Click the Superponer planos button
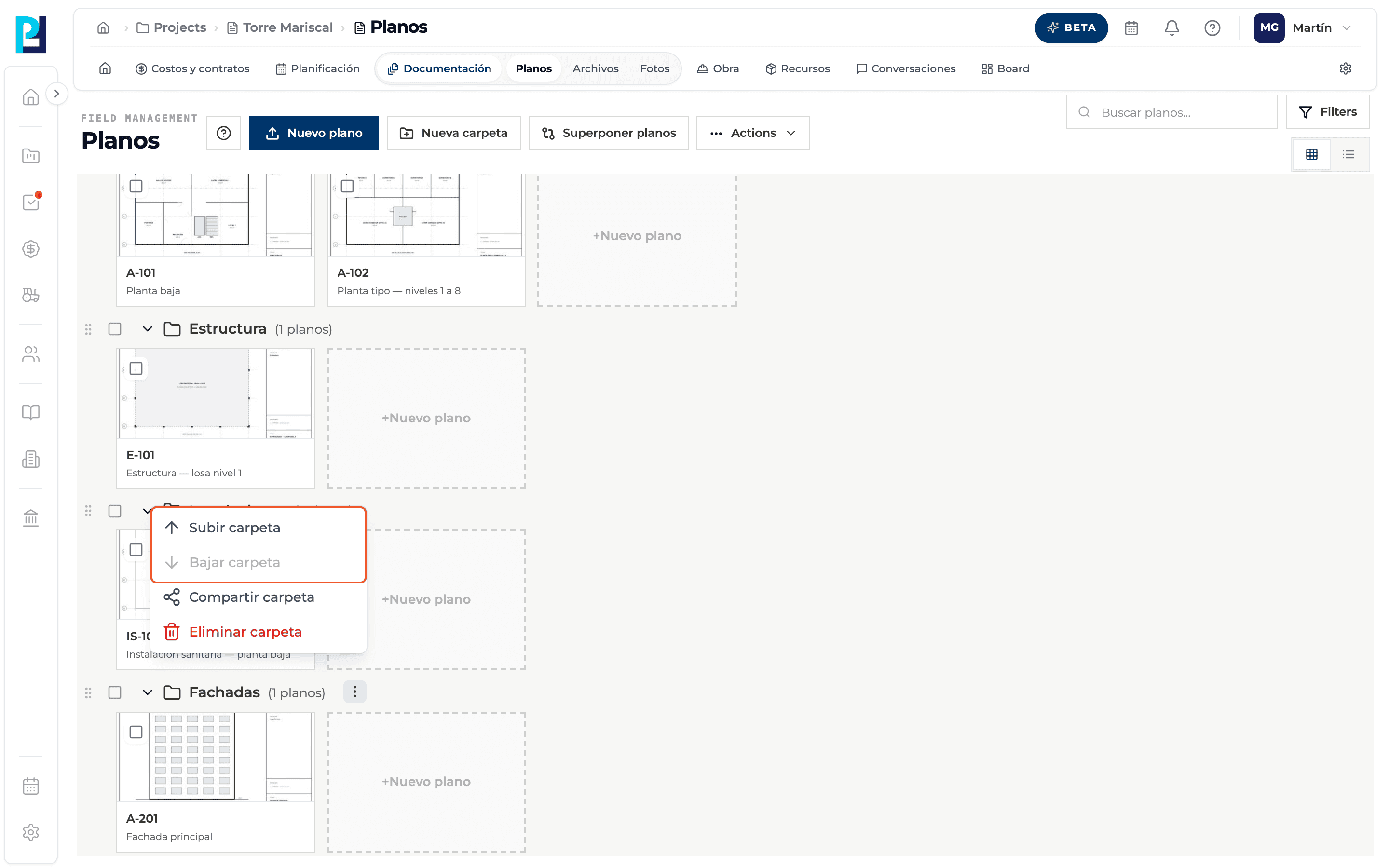Image resolution: width=1389 pixels, height=868 pixels. tap(608, 133)
